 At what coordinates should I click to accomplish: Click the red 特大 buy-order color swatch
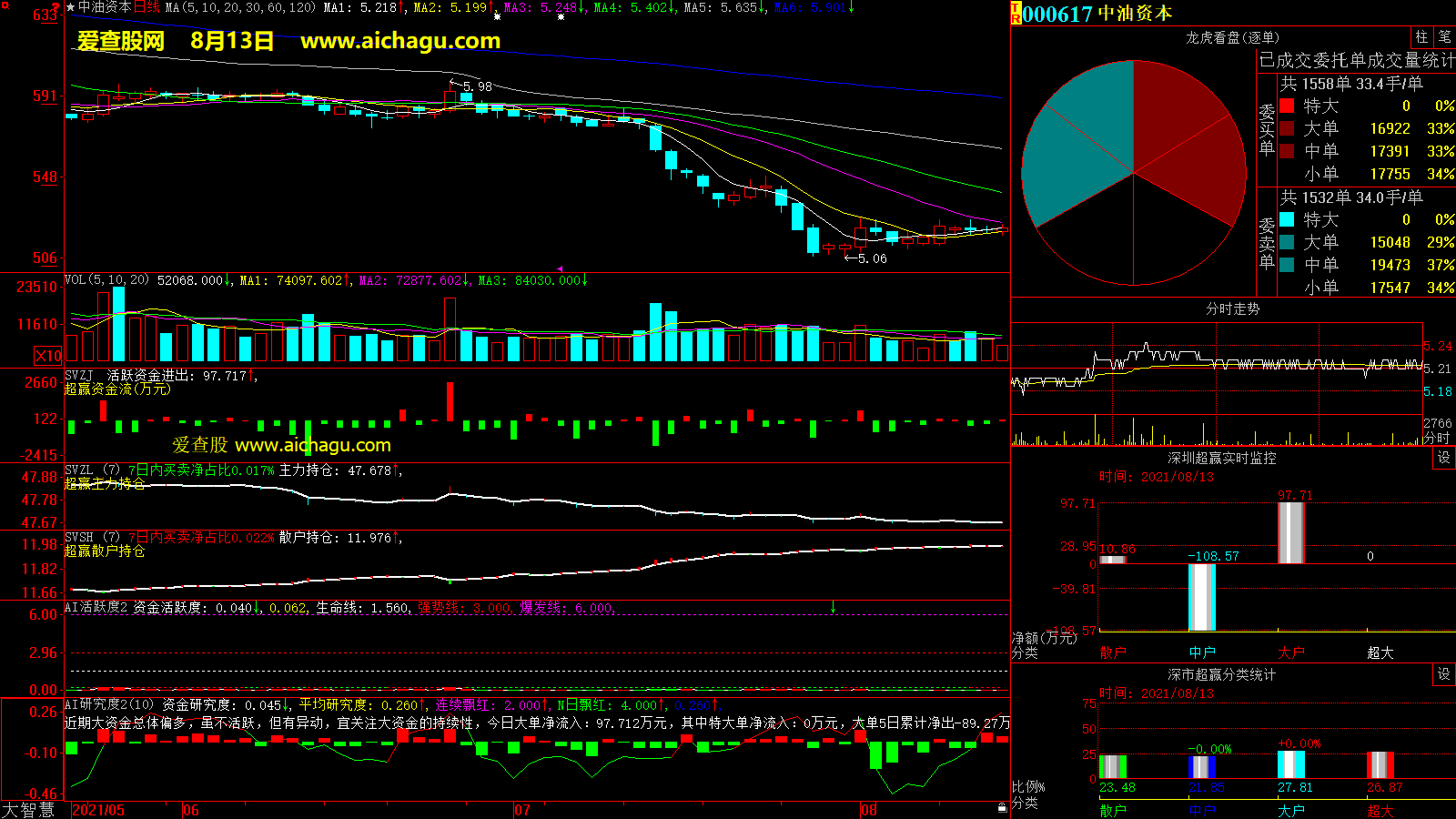click(x=1287, y=106)
